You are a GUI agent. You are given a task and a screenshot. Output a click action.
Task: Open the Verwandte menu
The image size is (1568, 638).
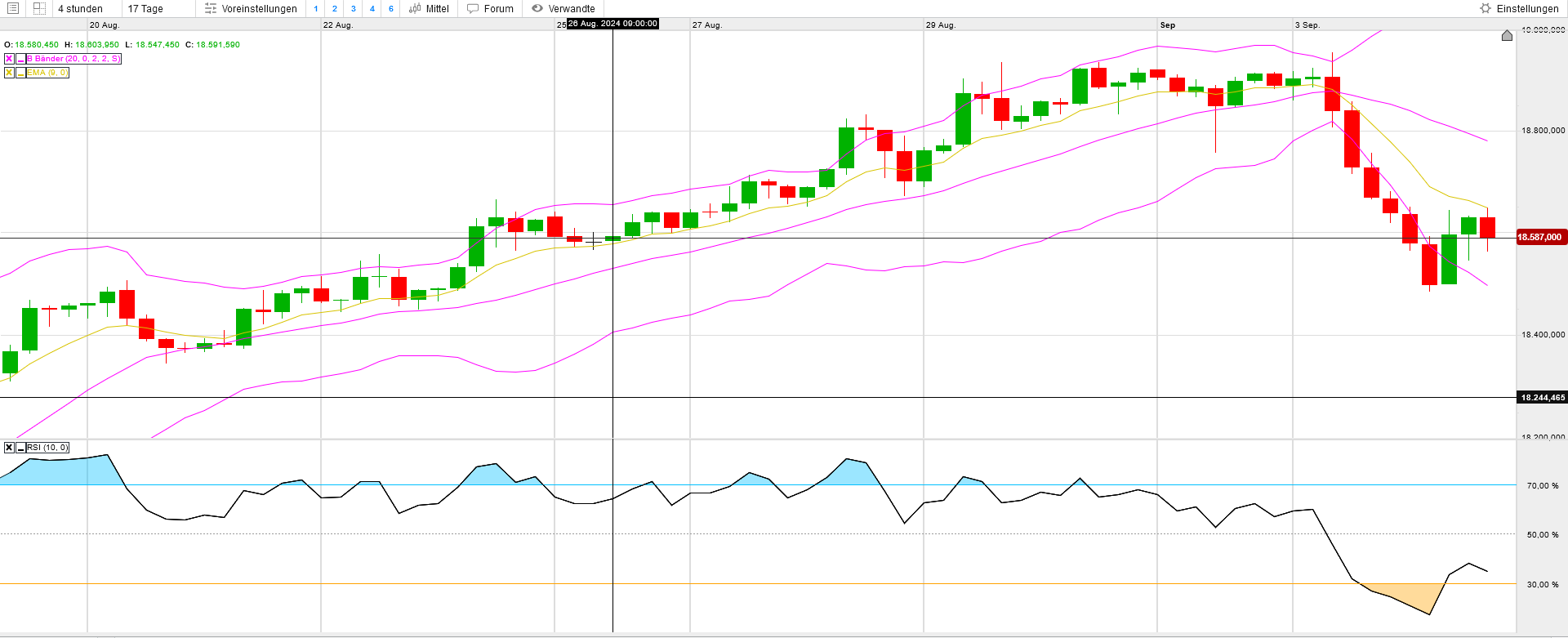click(563, 9)
